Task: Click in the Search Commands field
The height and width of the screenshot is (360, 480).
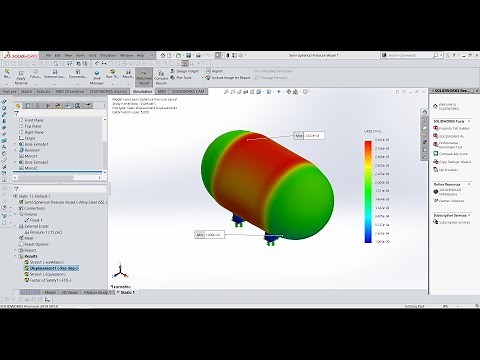Action: click(408, 55)
